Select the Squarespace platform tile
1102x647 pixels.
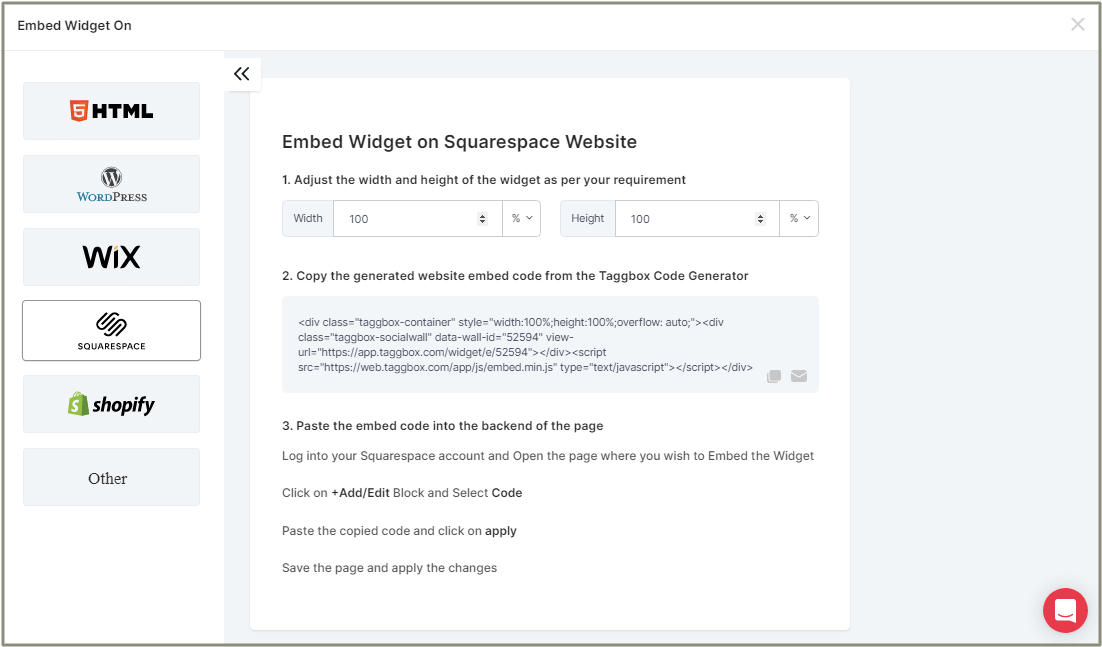111,330
